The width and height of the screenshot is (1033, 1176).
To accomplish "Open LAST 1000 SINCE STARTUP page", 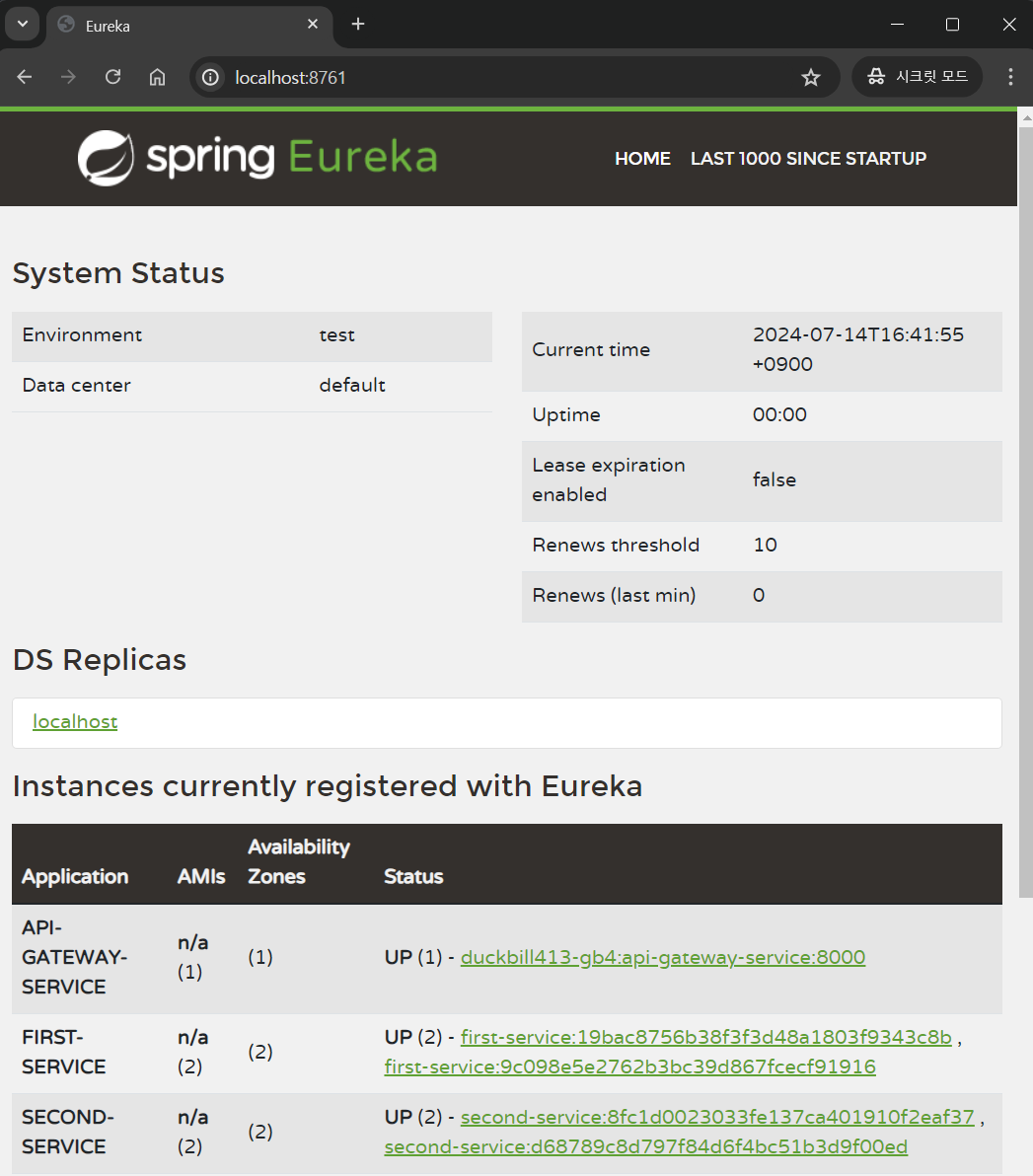I will pos(808,158).
